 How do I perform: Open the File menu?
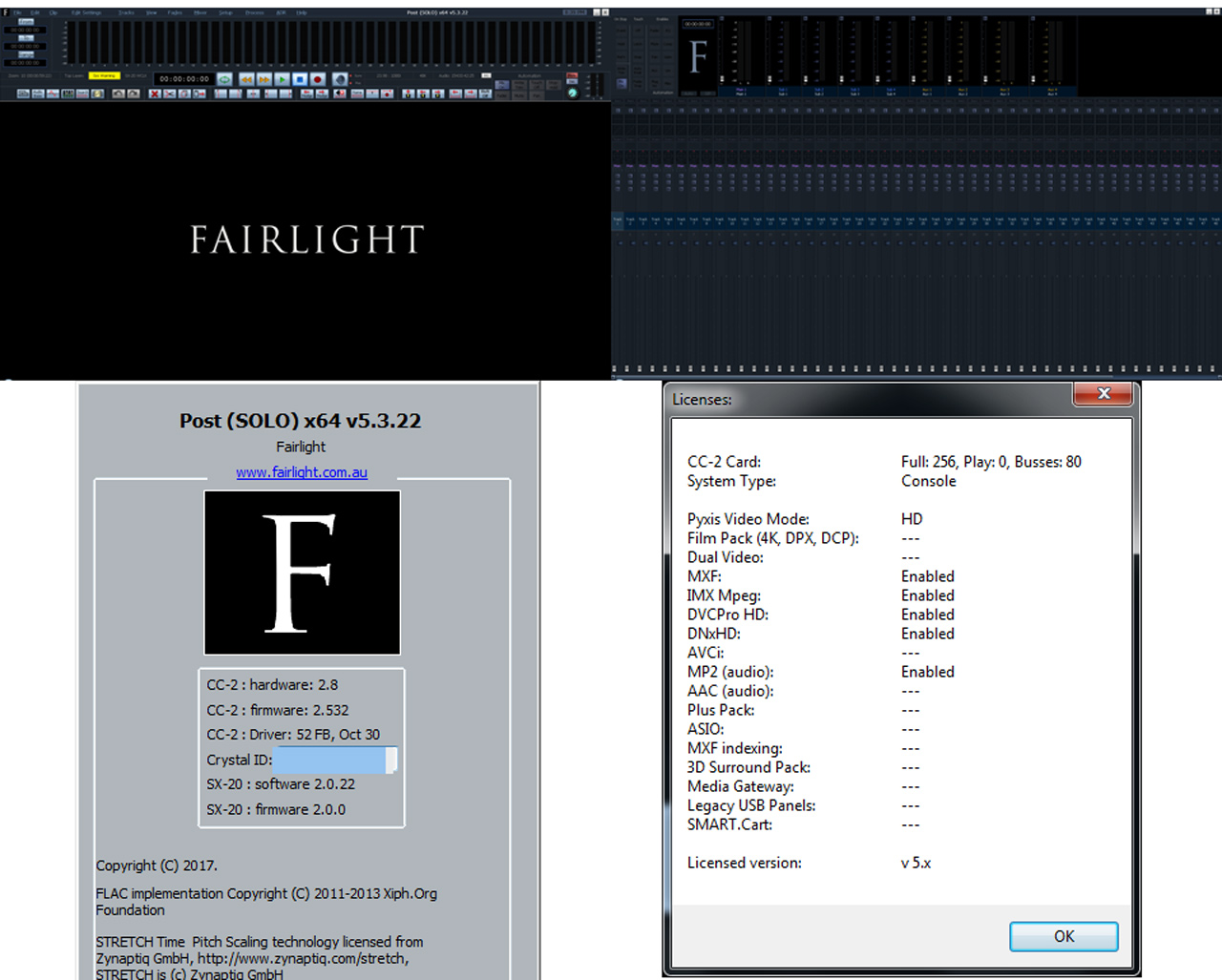tap(17, 12)
